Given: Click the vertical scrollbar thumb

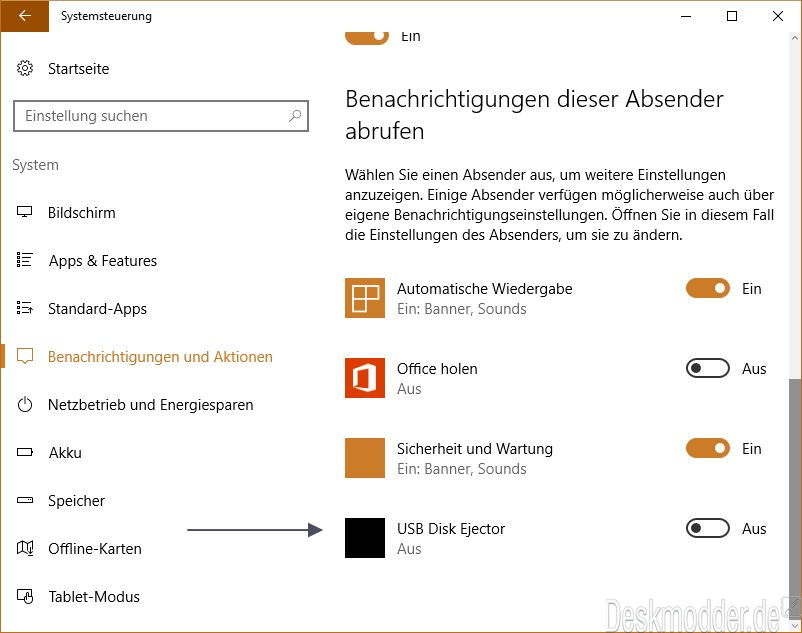Looking at the screenshot, I should pyautogui.click(x=794, y=499).
